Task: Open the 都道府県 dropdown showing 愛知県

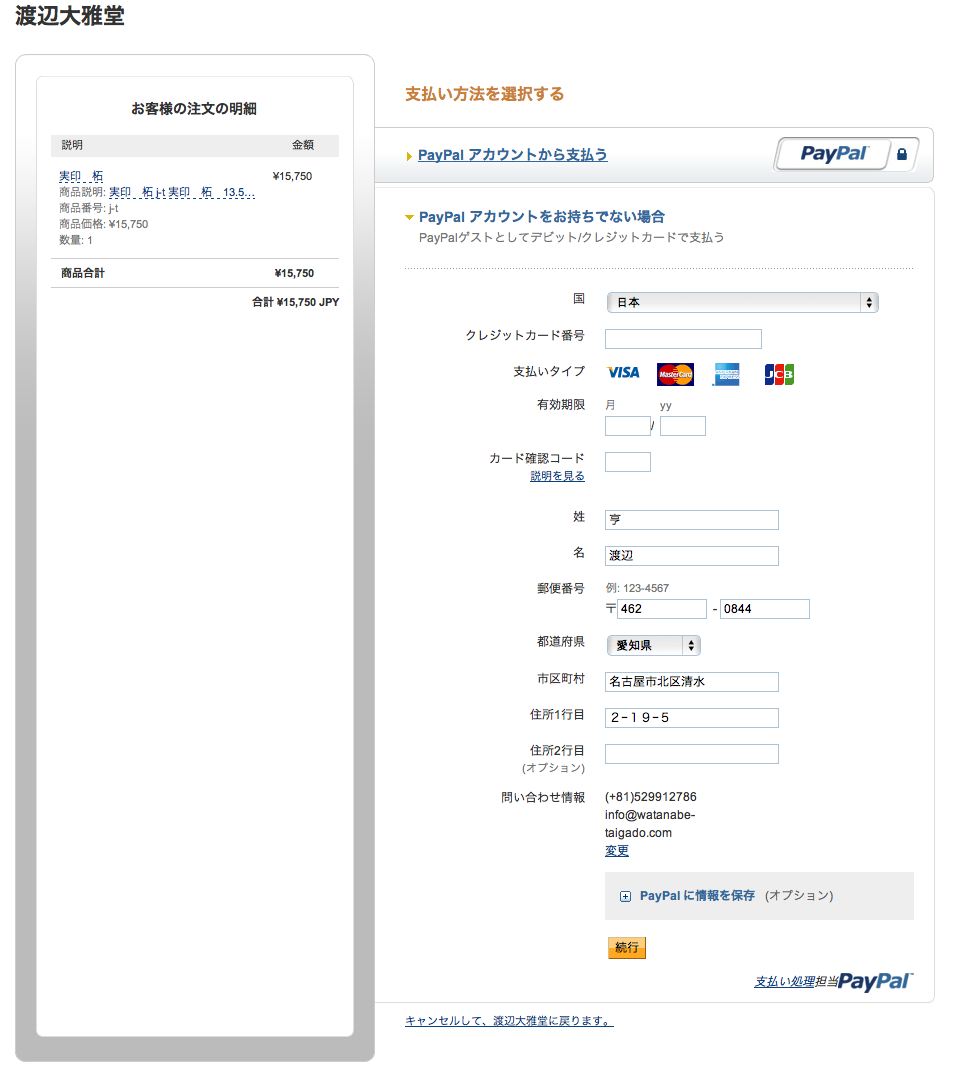Action: [x=653, y=645]
